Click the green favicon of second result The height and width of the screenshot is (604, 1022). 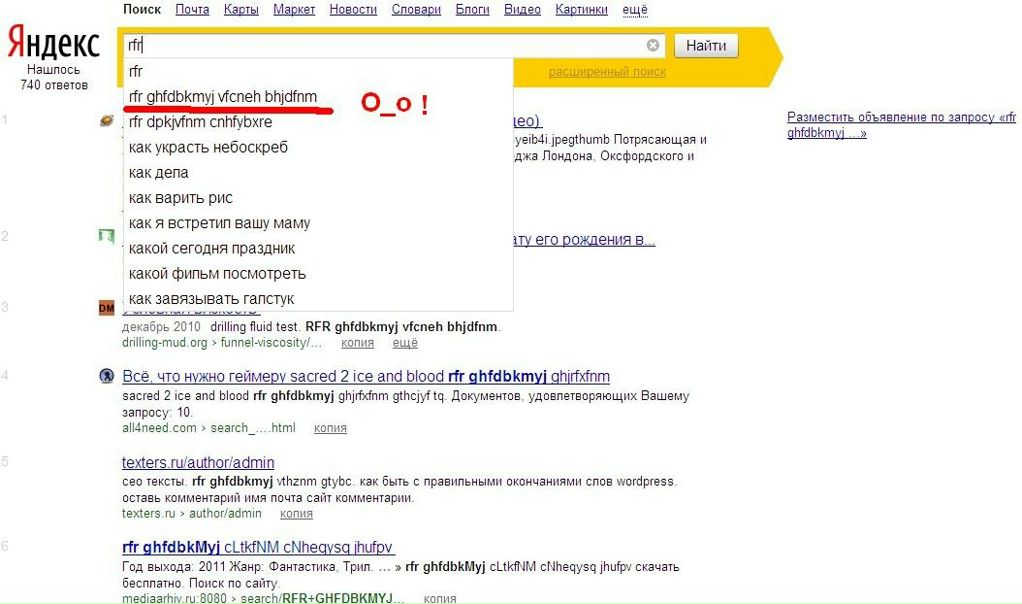coord(107,236)
